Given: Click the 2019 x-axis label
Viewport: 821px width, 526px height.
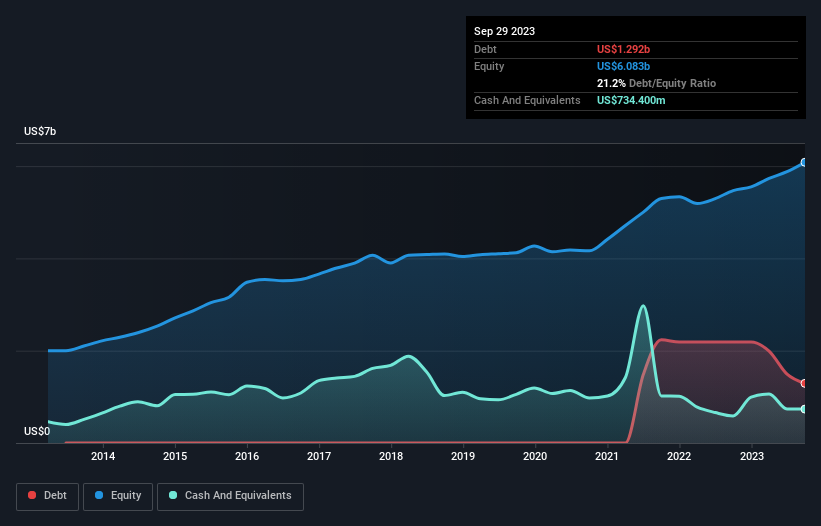Looking at the screenshot, I should (x=463, y=456).
